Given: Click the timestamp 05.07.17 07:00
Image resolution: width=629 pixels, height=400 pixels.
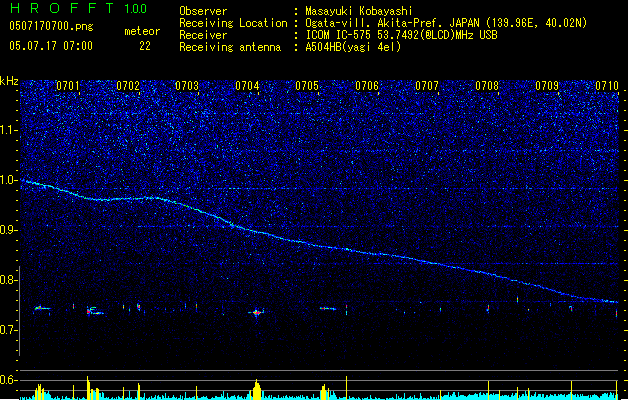Looking at the screenshot, I should pyautogui.click(x=51, y=46).
